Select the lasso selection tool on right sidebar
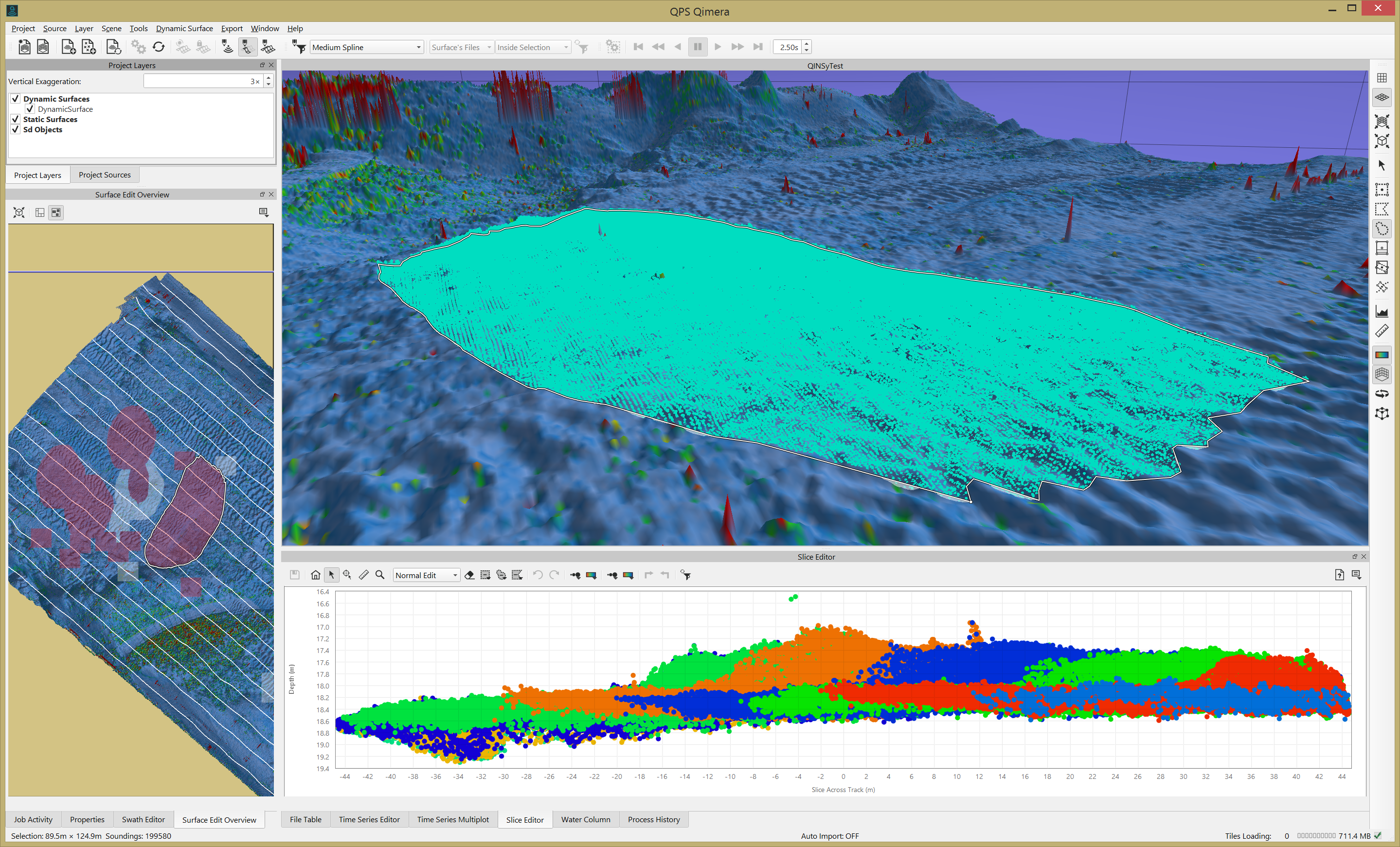 coord(1382,229)
